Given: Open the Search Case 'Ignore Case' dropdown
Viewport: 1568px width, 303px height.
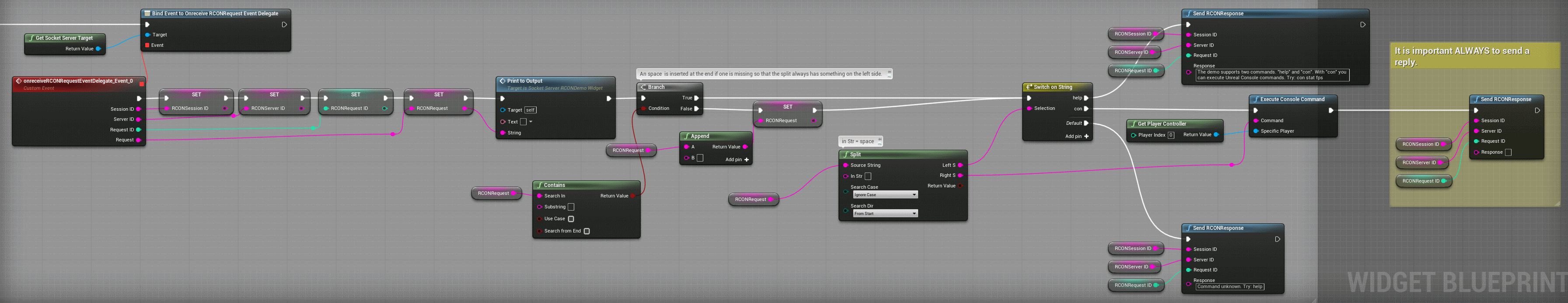Looking at the screenshot, I should 884,195.
